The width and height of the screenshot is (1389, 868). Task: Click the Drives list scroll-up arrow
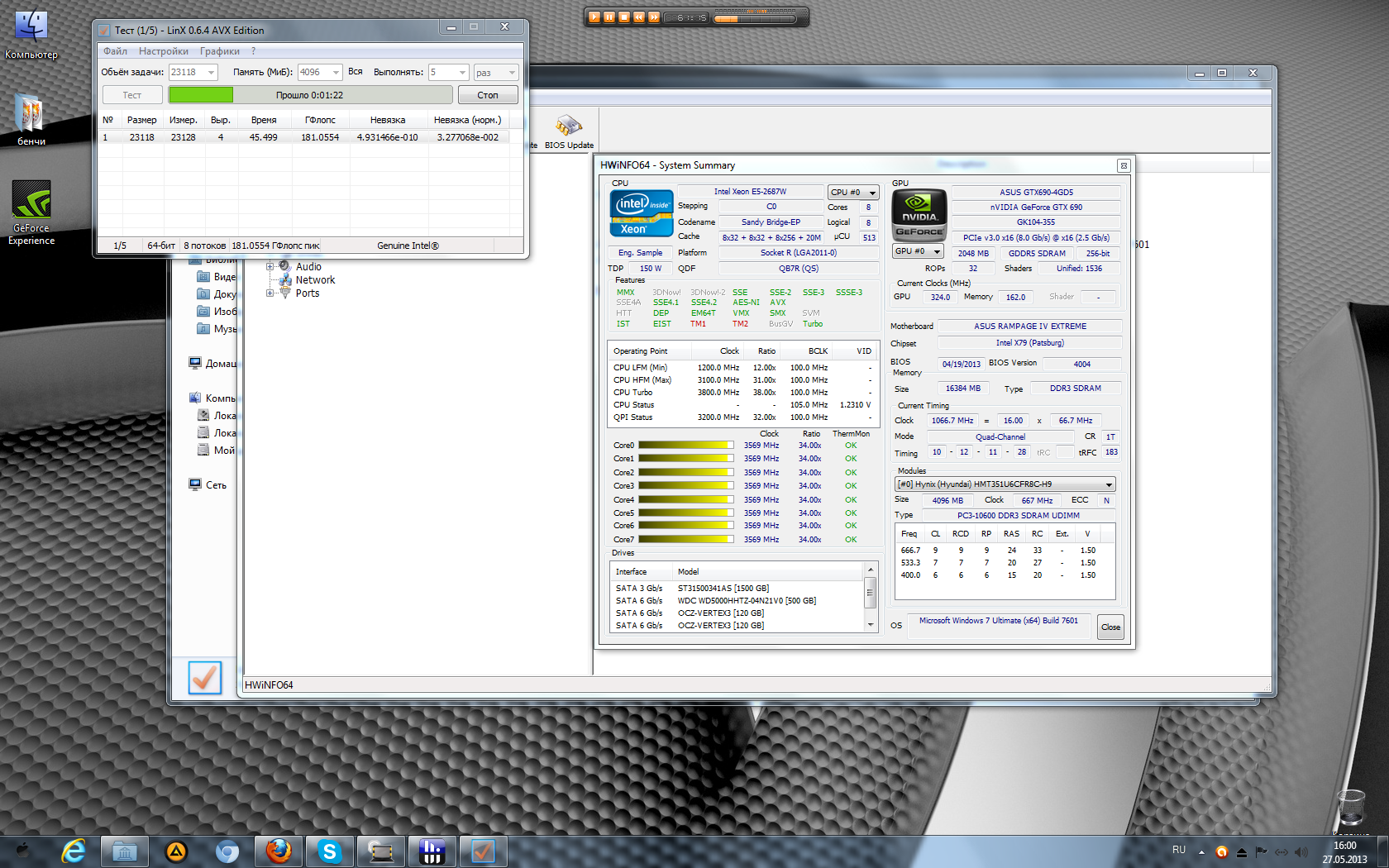[x=870, y=570]
